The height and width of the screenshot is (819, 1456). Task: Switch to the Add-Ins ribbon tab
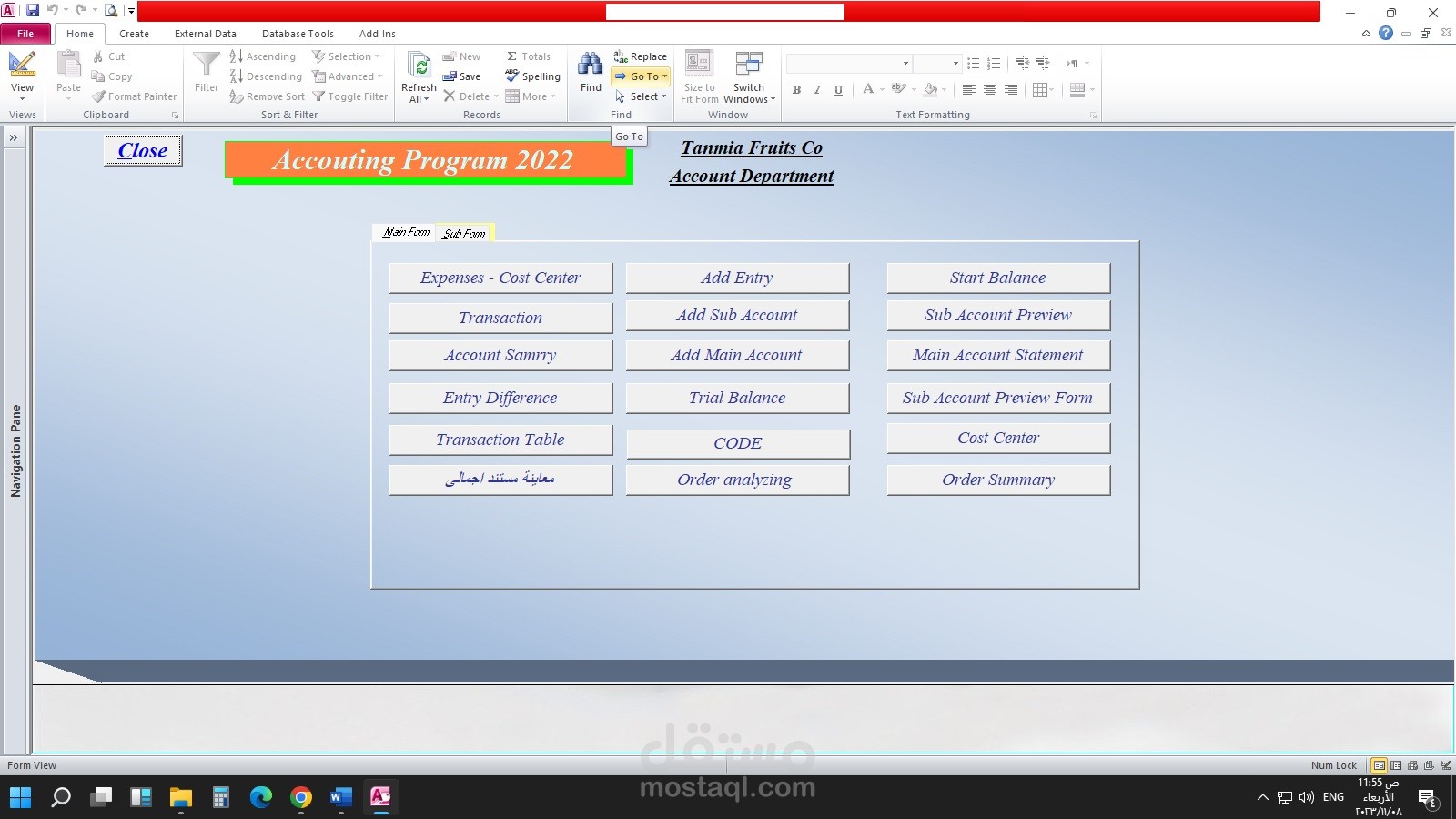pos(377,34)
